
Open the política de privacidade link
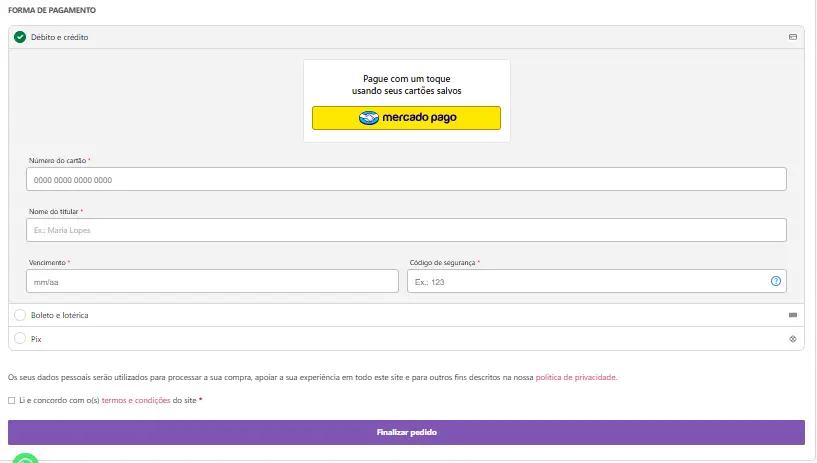(x=576, y=377)
